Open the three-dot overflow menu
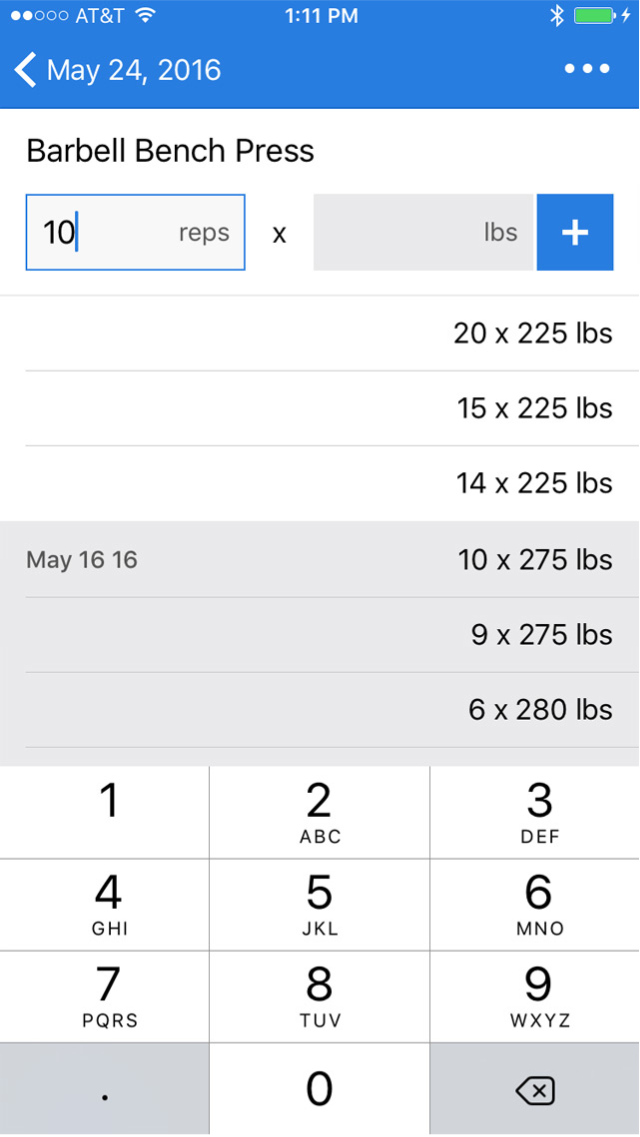Image resolution: width=640 pixels, height=1137 pixels. 587,68
